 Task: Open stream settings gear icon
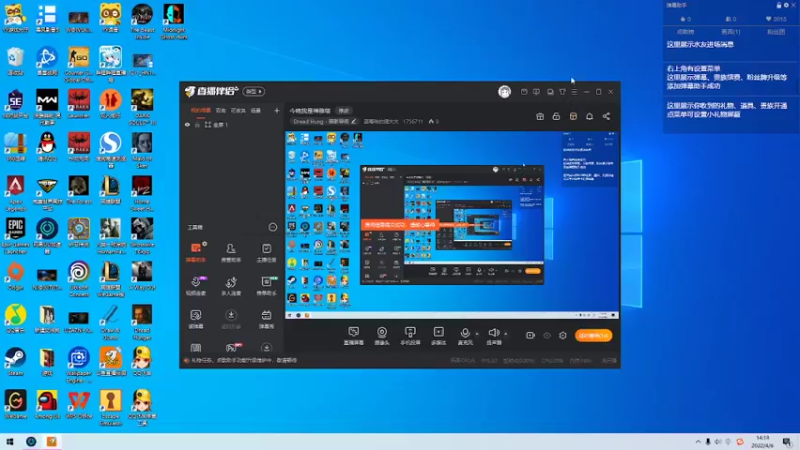pos(563,335)
